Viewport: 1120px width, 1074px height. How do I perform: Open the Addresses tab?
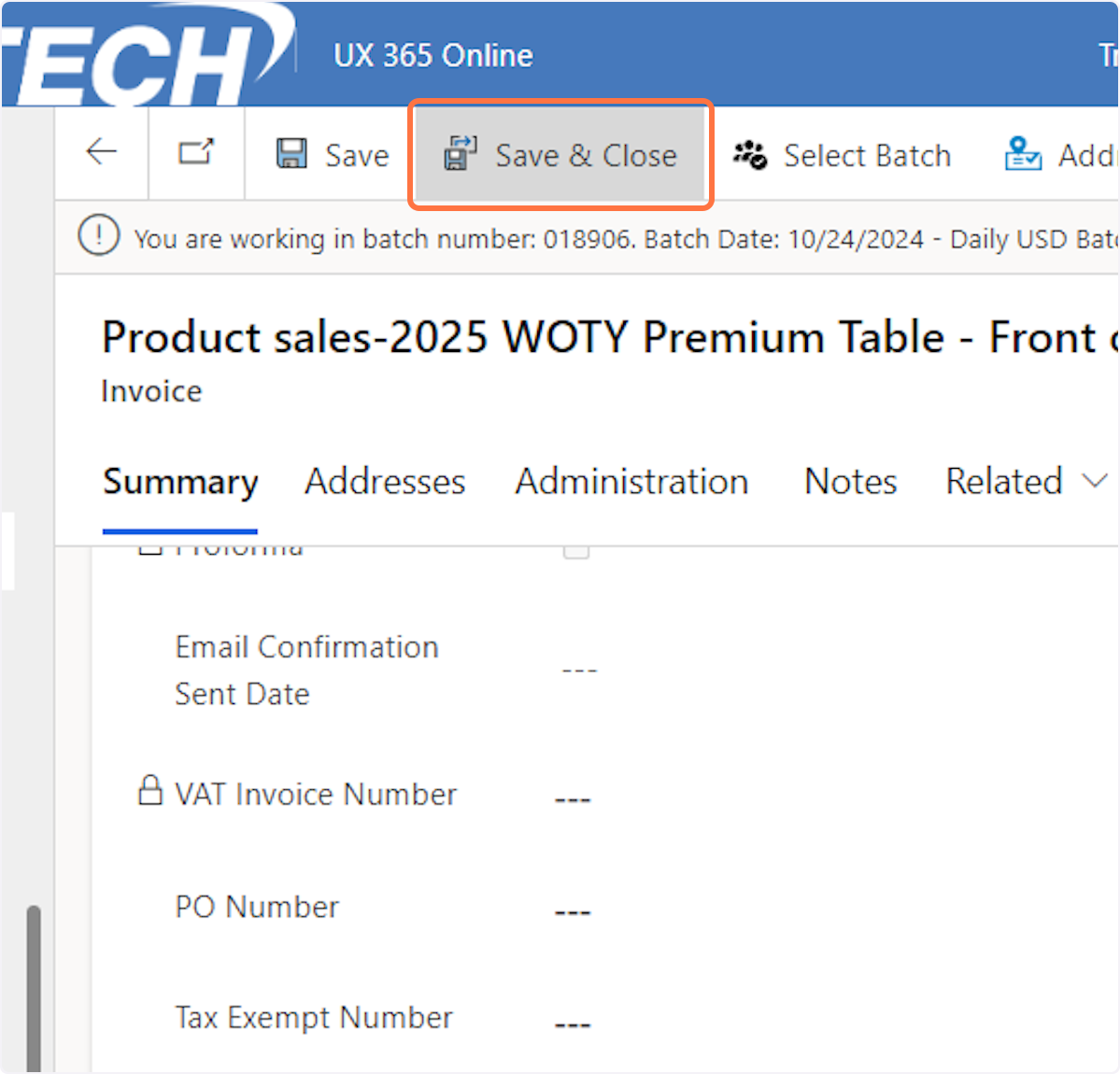[x=385, y=482]
